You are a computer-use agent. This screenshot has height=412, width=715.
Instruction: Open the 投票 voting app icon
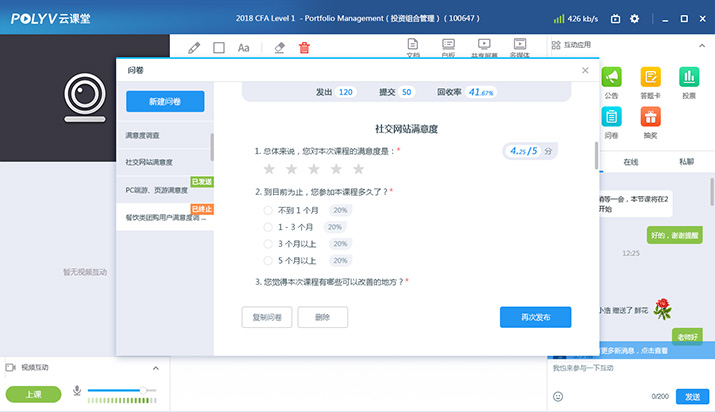point(688,78)
